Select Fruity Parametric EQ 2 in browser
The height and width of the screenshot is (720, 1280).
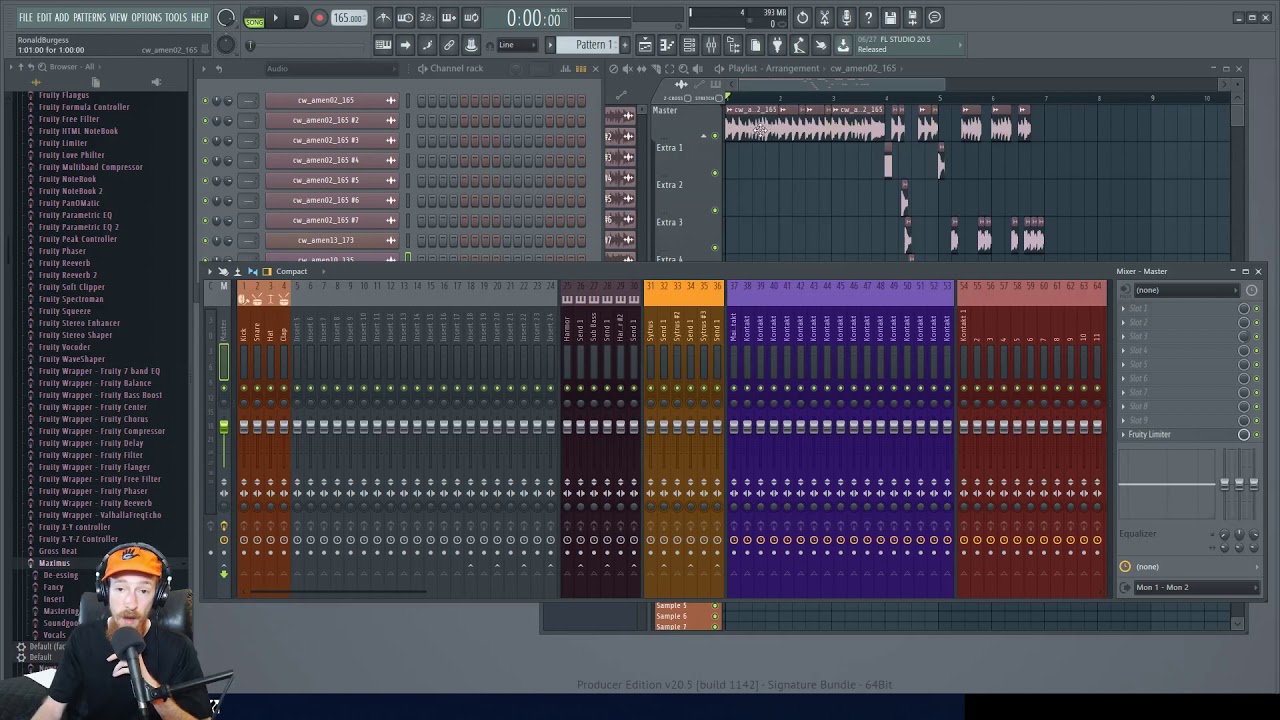coord(78,227)
